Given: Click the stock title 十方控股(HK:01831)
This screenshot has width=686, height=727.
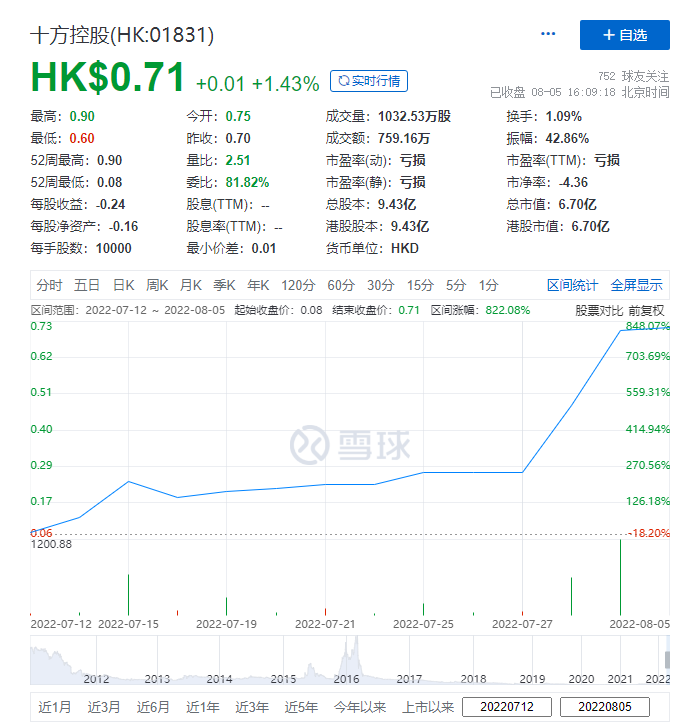Looking at the screenshot, I should pos(122,35).
